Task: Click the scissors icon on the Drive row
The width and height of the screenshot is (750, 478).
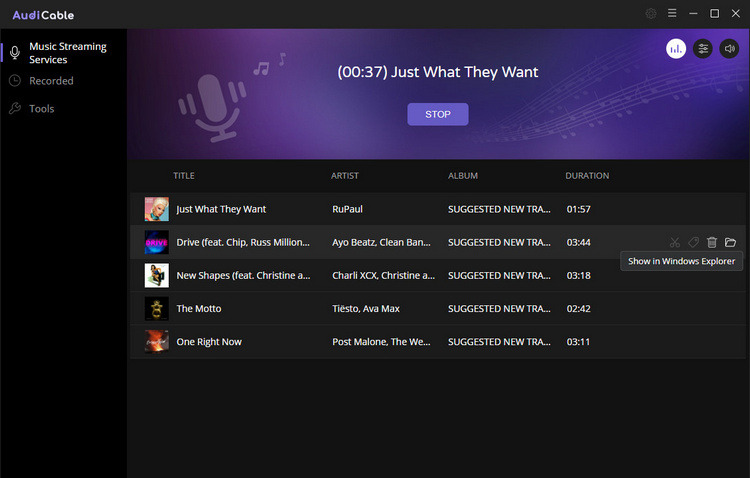Action: [x=674, y=243]
